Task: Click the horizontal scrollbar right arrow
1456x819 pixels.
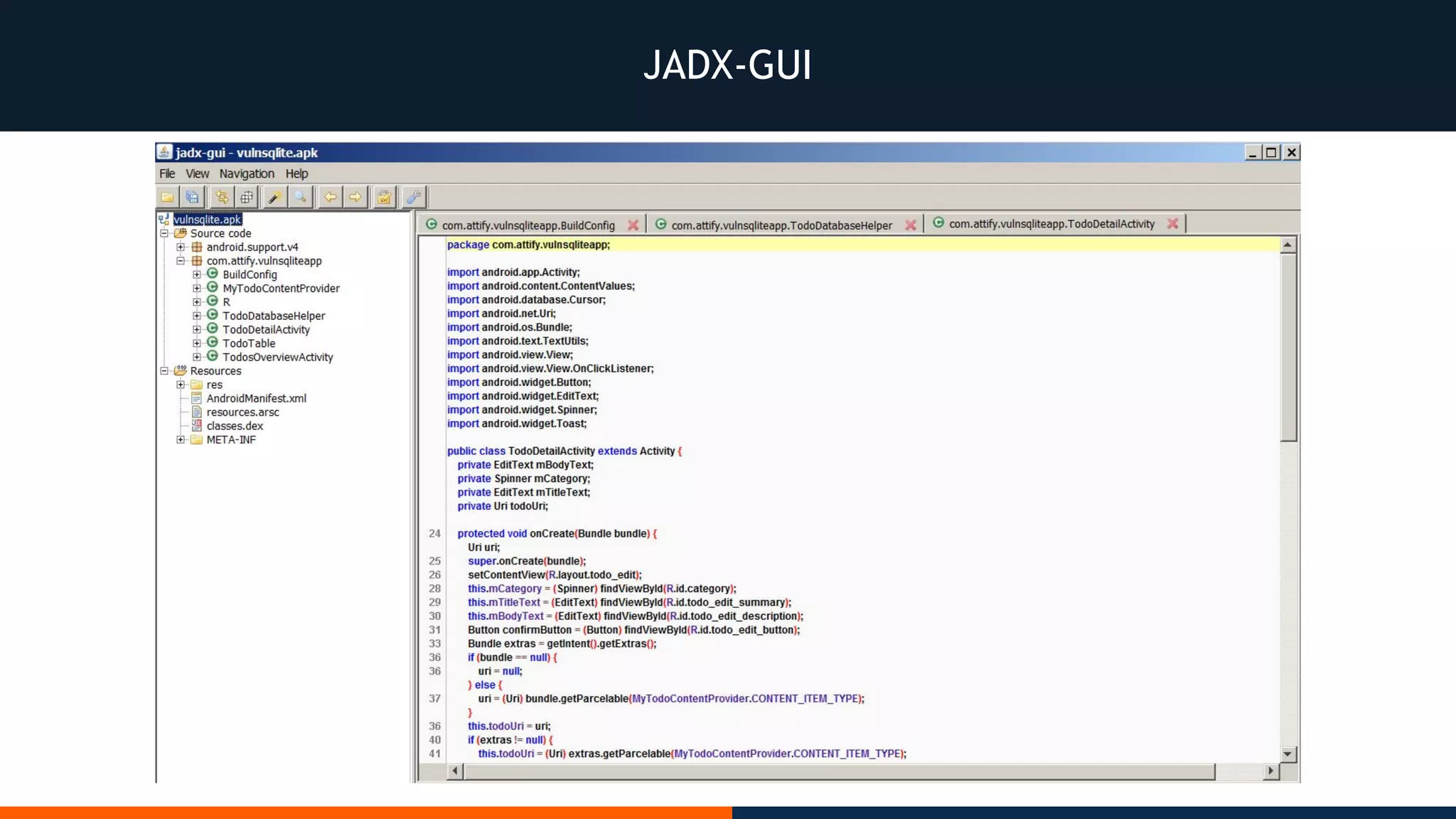Action: (x=1270, y=771)
